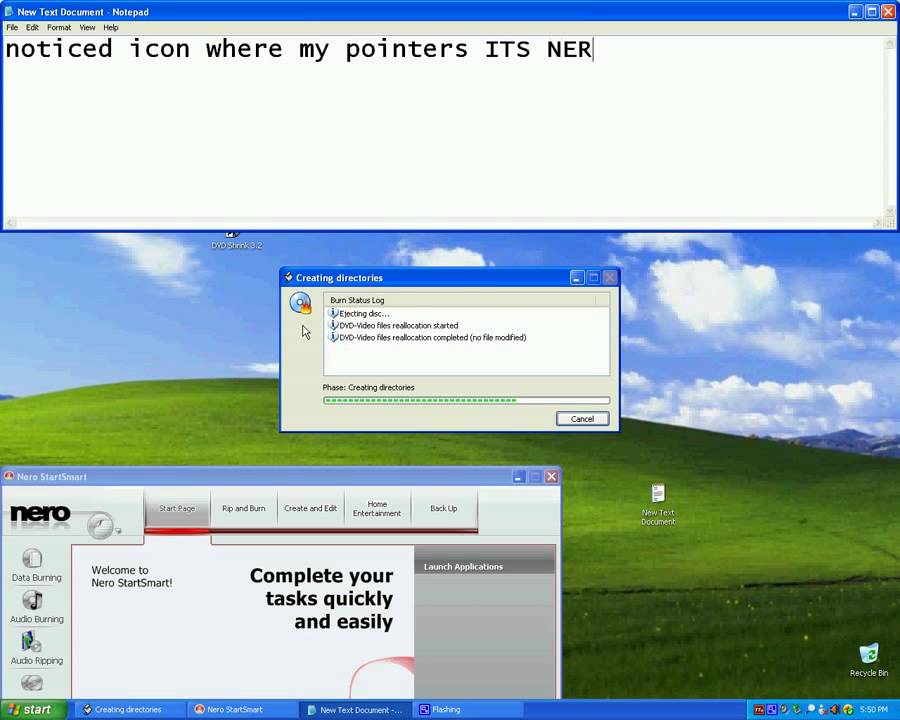Click the Windows start button
The width and height of the screenshot is (900, 720).
coord(33,710)
